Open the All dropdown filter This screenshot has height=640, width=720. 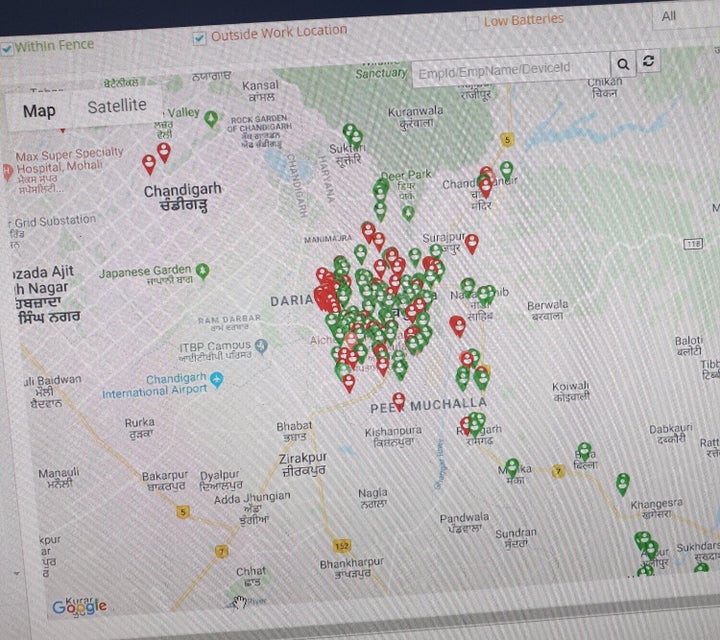684,17
